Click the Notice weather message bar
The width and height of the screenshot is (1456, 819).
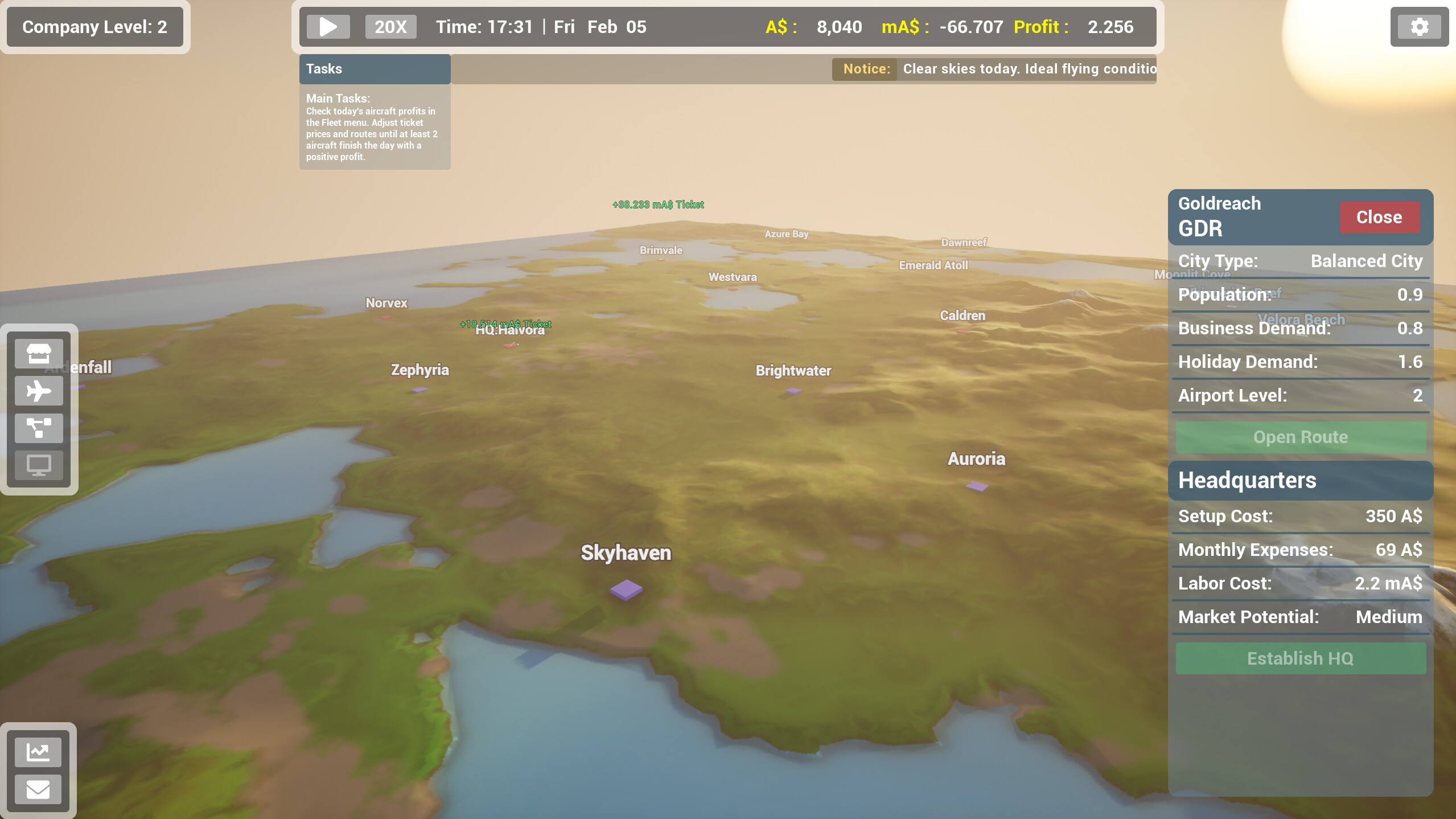tap(994, 69)
